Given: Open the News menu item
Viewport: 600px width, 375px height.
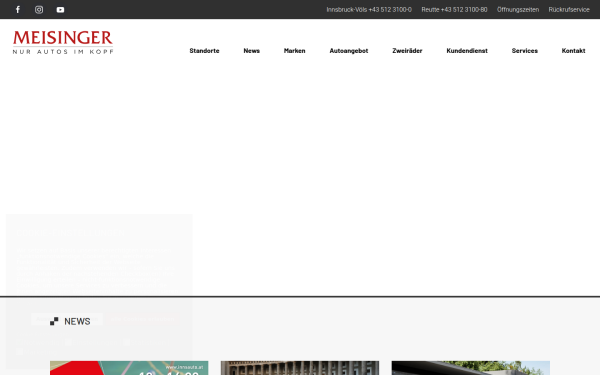Looking at the screenshot, I should [x=251, y=51].
